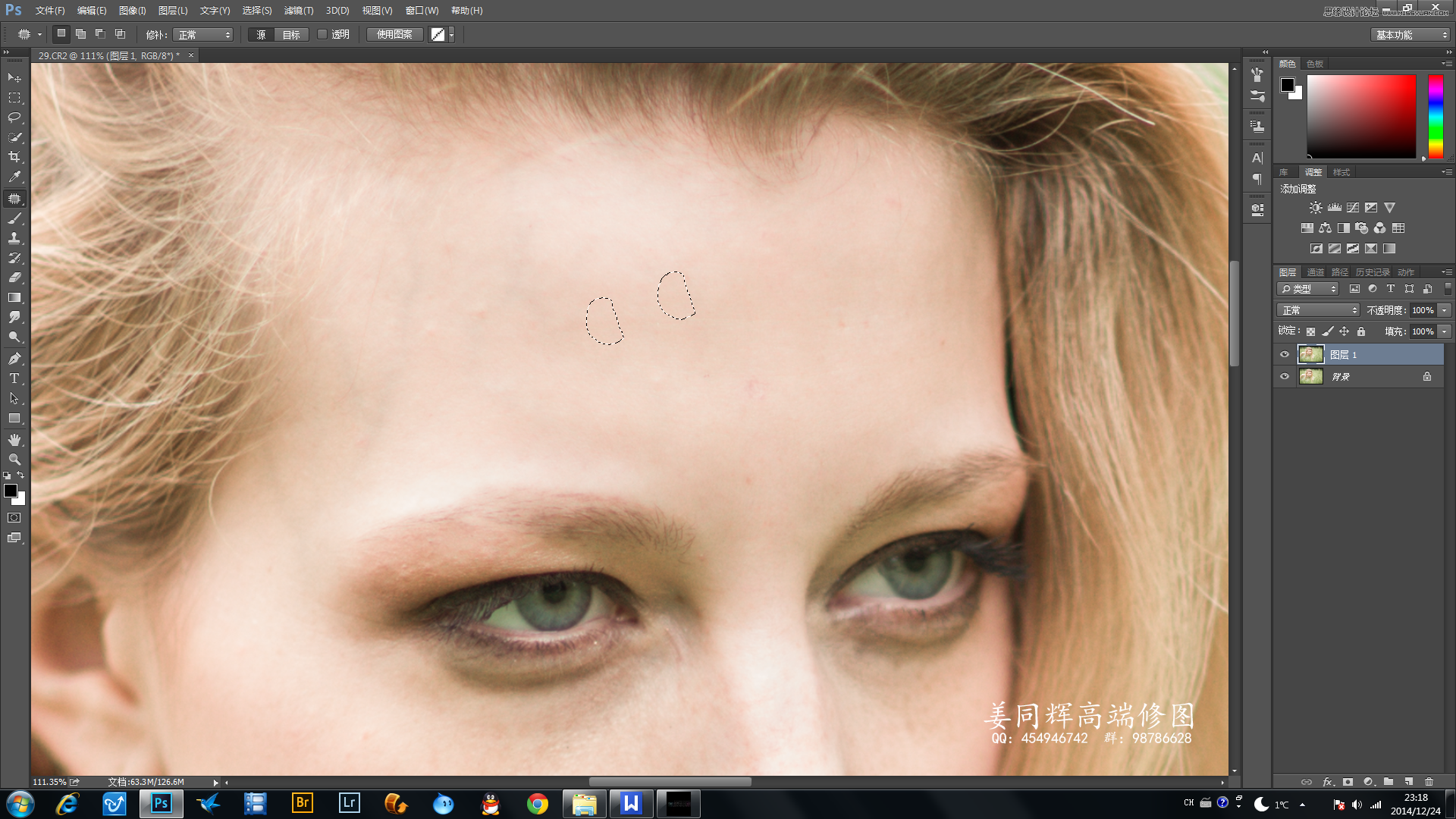
Task: Click the delete layer trash icon
Action: (1429, 782)
